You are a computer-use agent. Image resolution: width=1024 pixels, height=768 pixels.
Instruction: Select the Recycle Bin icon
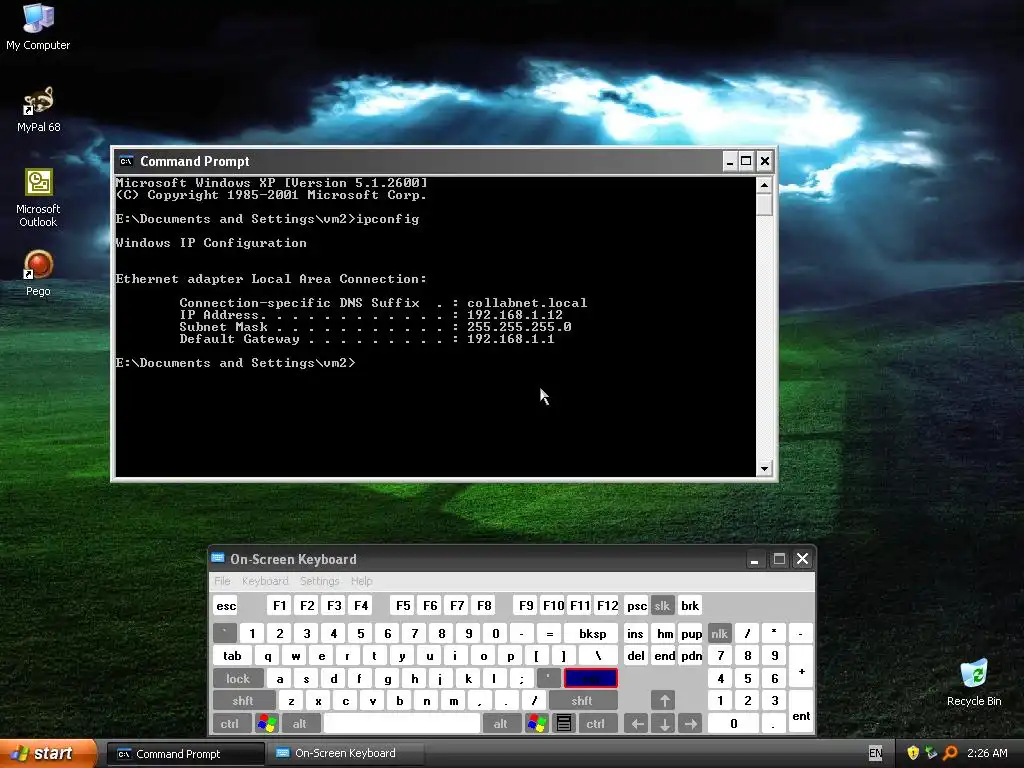pos(974,682)
